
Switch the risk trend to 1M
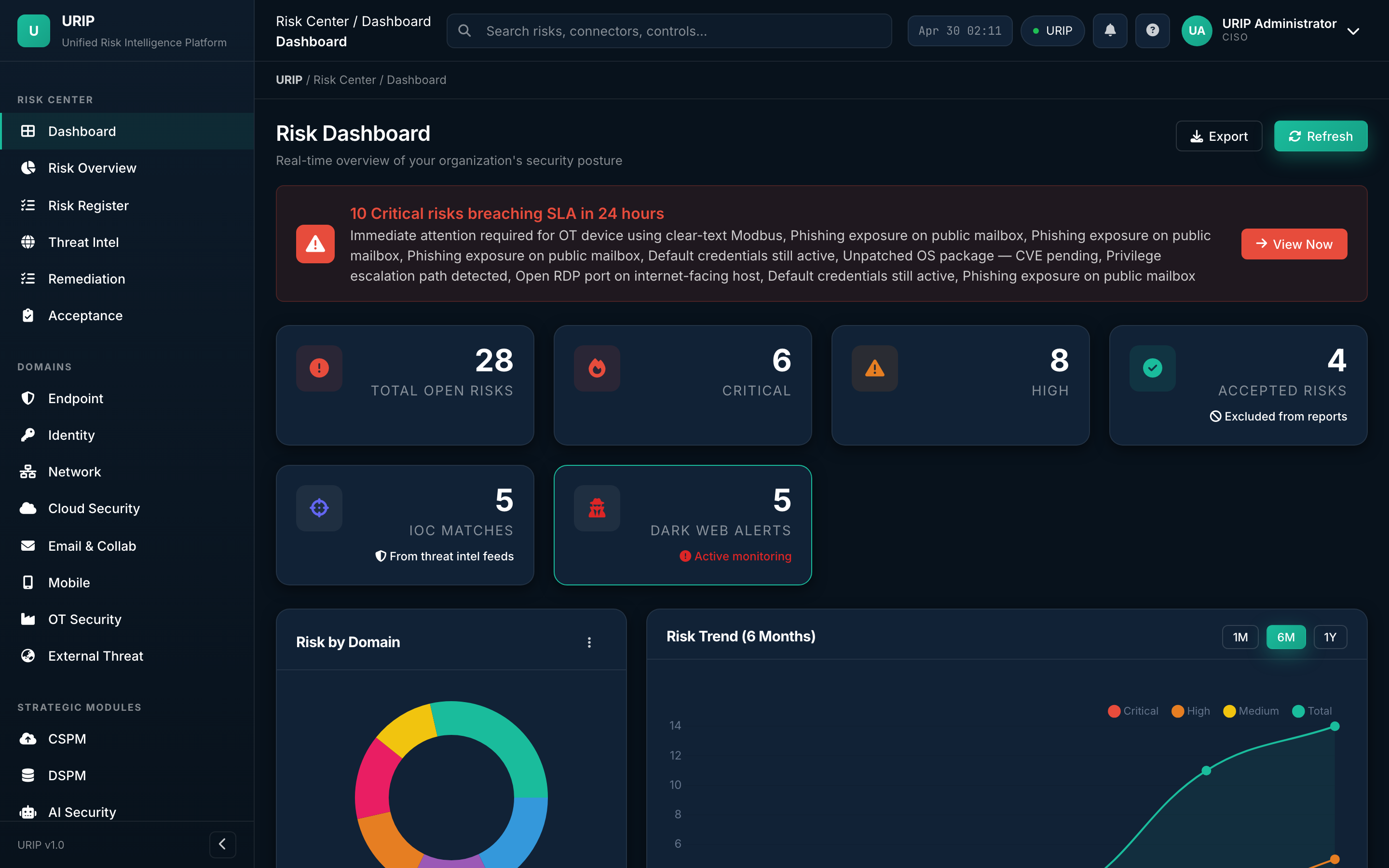(x=1240, y=637)
